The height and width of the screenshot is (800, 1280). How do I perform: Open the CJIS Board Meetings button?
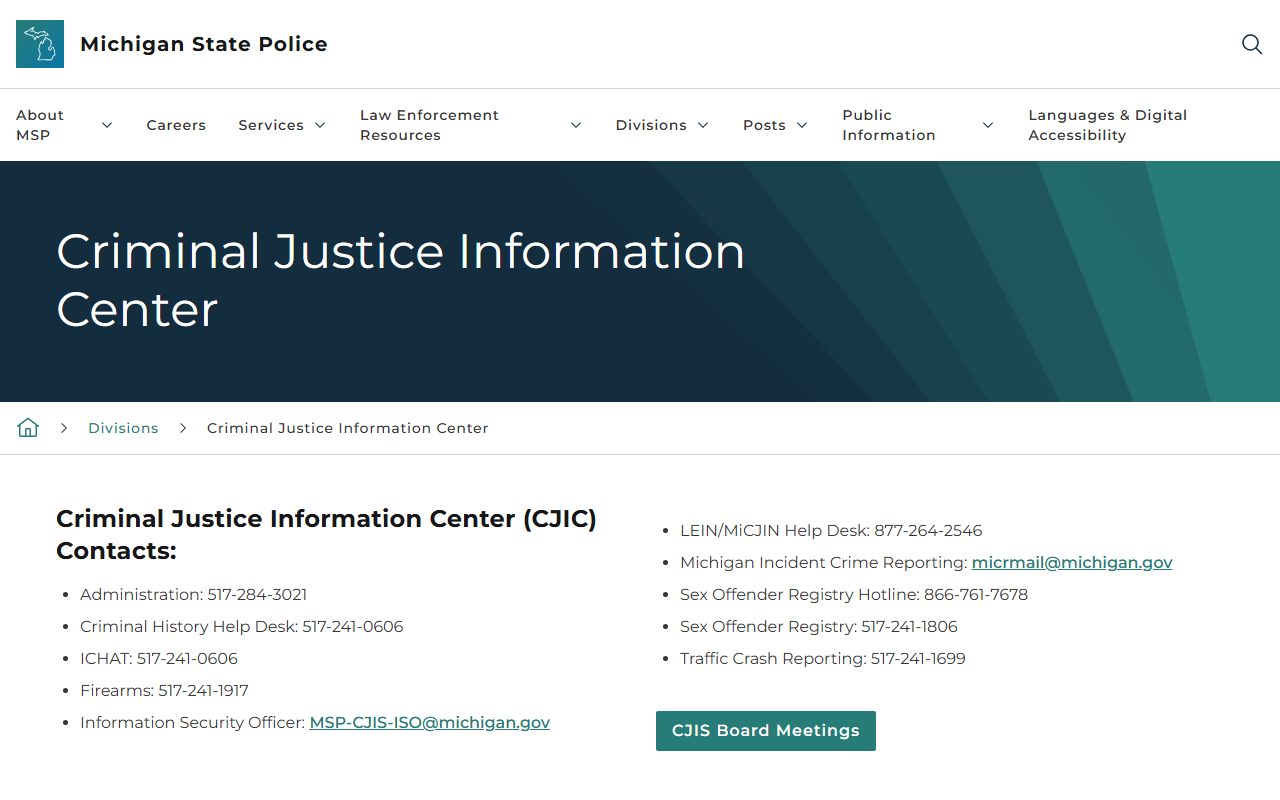pyautogui.click(x=766, y=731)
